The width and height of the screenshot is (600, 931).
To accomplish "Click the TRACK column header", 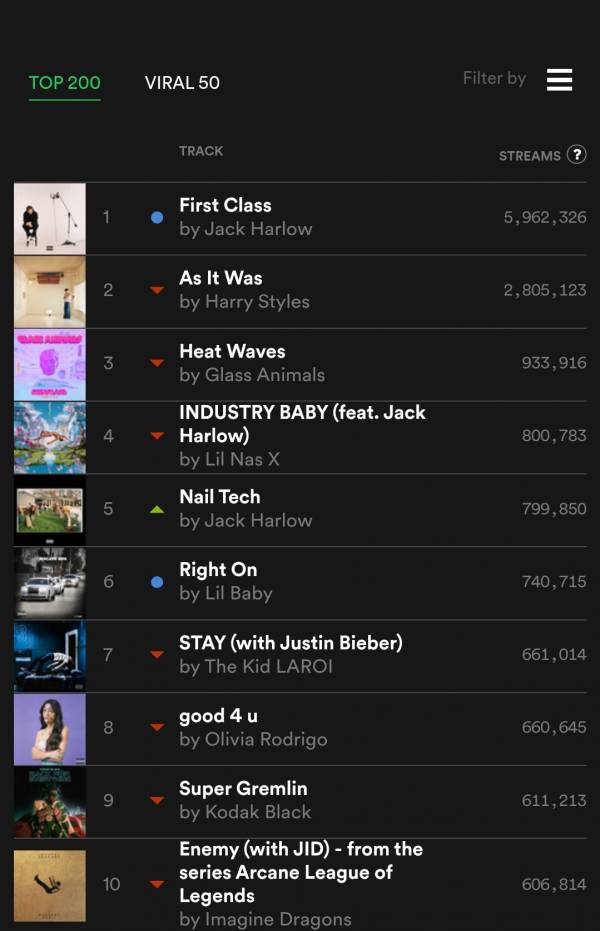I will tap(201, 151).
